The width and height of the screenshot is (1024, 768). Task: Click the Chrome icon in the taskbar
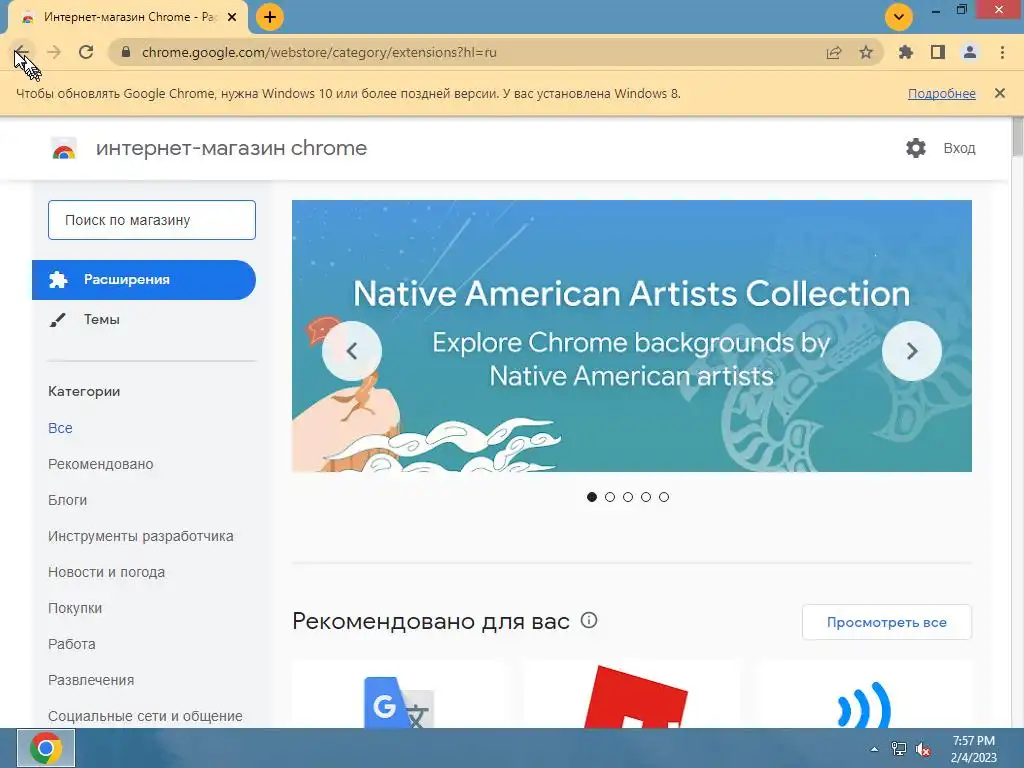click(46, 748)
